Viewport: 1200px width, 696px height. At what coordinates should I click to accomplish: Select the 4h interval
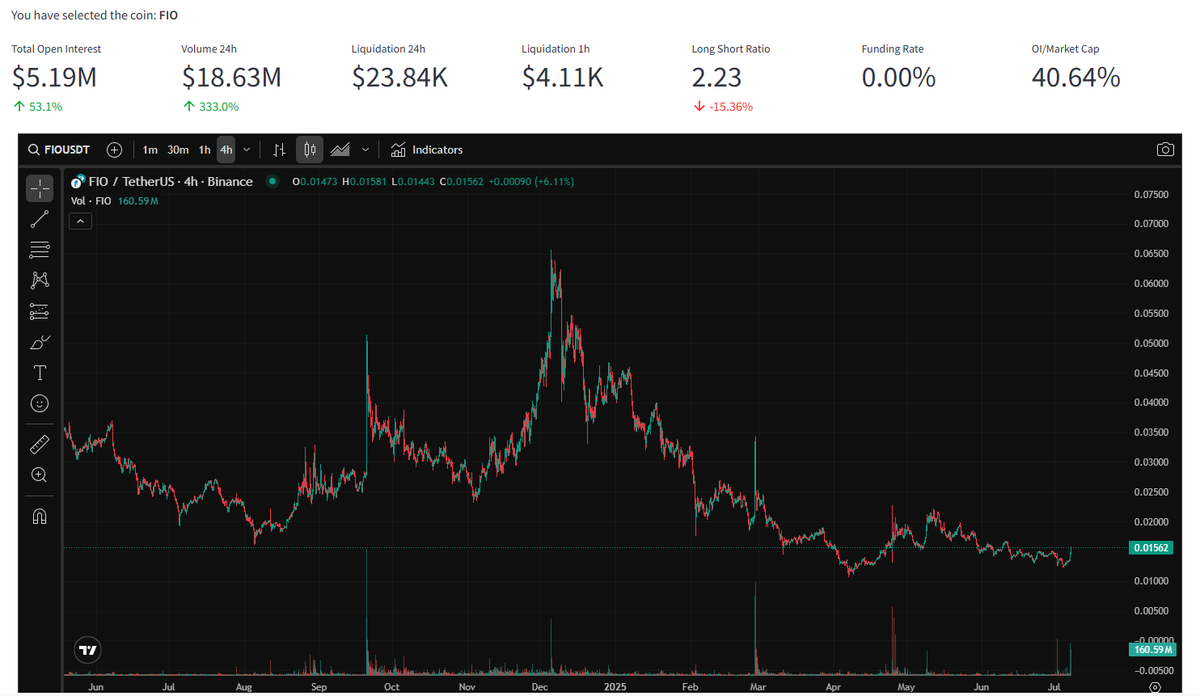(x=226, y=150)
